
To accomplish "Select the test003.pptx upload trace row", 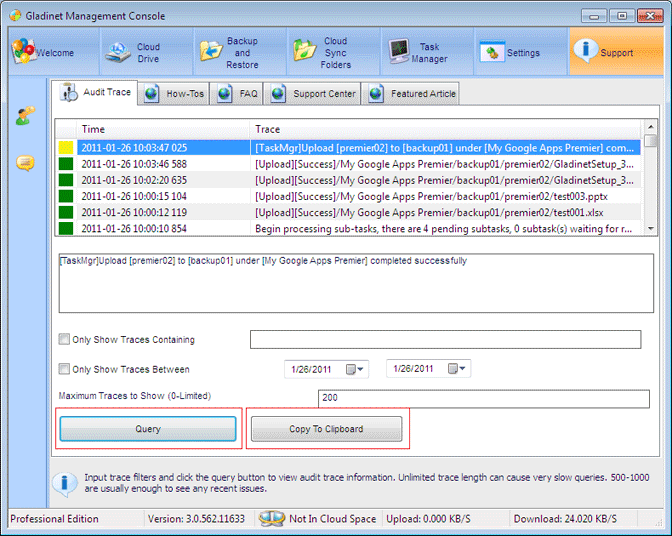I will (348, 196).
